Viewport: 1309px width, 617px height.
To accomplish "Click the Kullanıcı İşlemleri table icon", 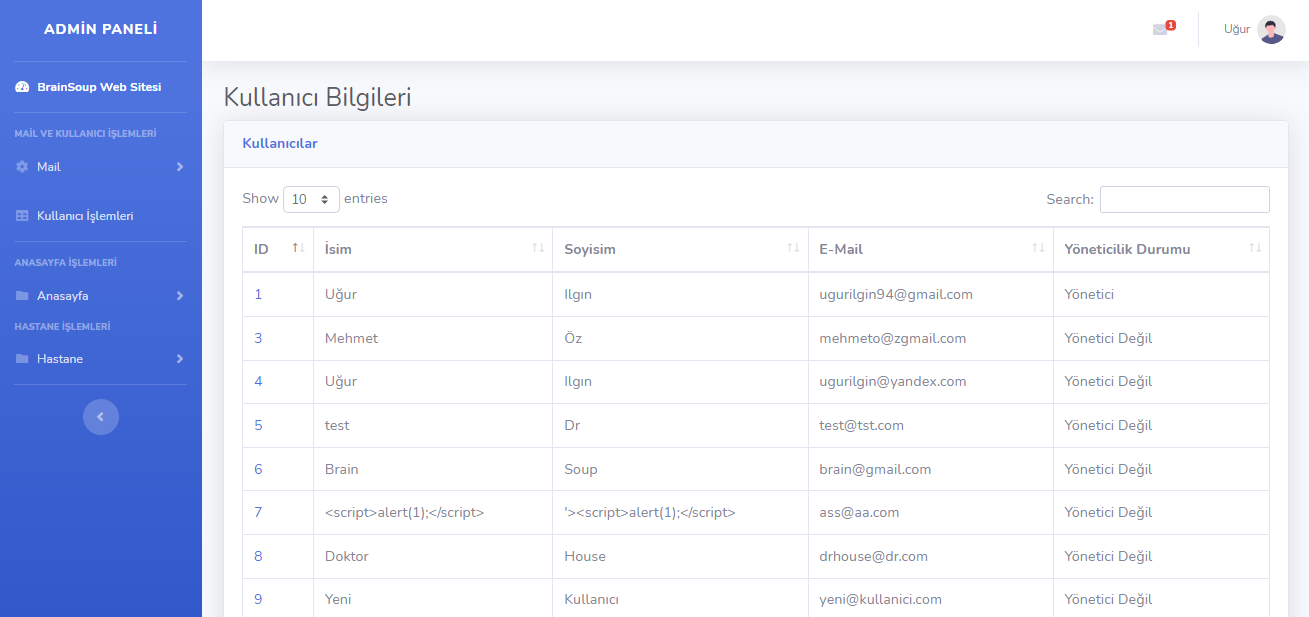I will point(22,216).
